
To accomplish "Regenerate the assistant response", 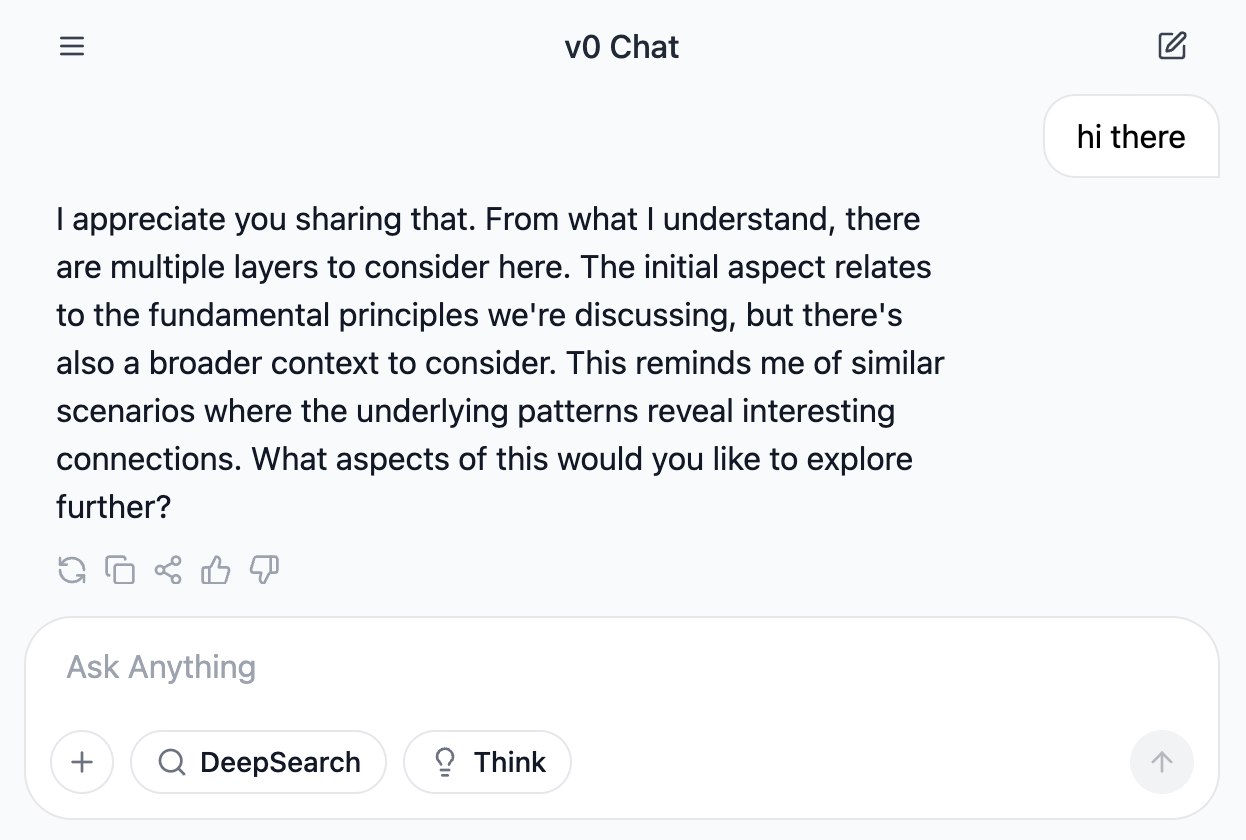I will coord(72,571).
